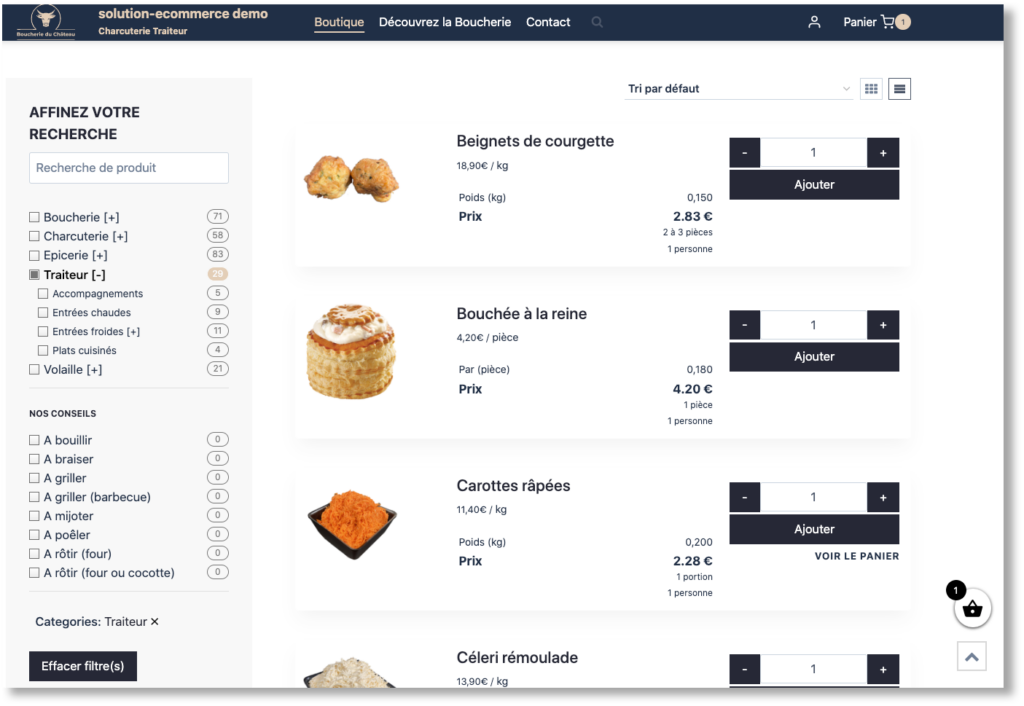Expand the Volaille [+] category
1024x706 pixels.
[94, 370]
